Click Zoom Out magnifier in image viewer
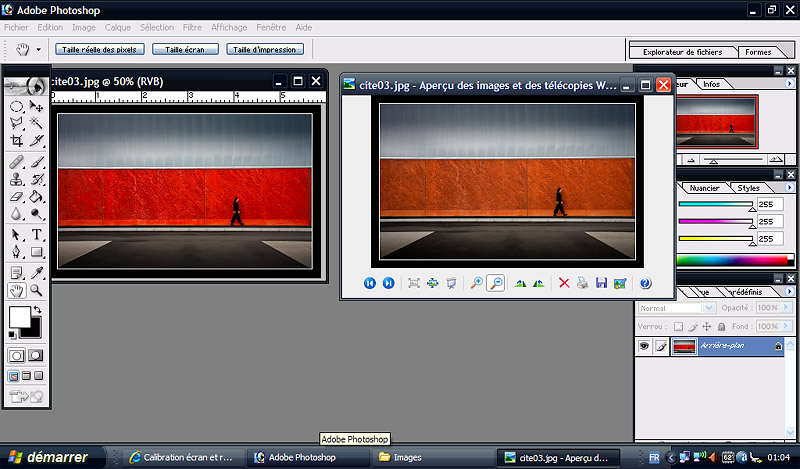Viewport: 800px width, 469px height. (495, 283)
